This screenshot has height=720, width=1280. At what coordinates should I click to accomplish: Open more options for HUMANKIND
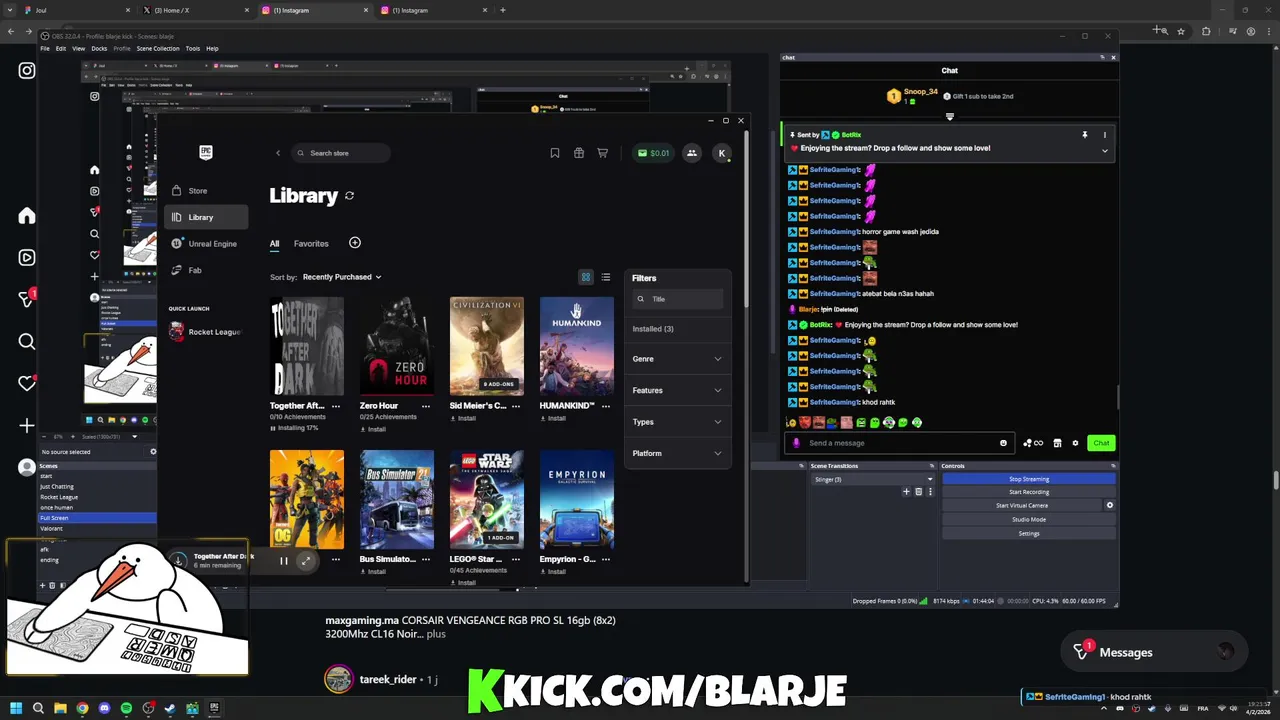coord(606,406)
